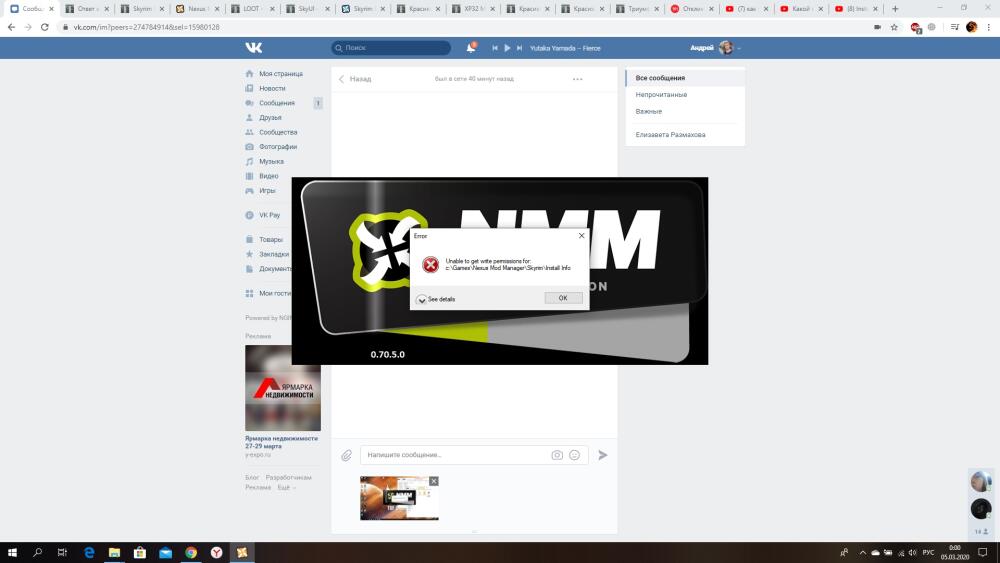Image resolution: width=1000 pixels, height=563 pixels.
Task: Reload the Chrome page
Action: (45, 27)
